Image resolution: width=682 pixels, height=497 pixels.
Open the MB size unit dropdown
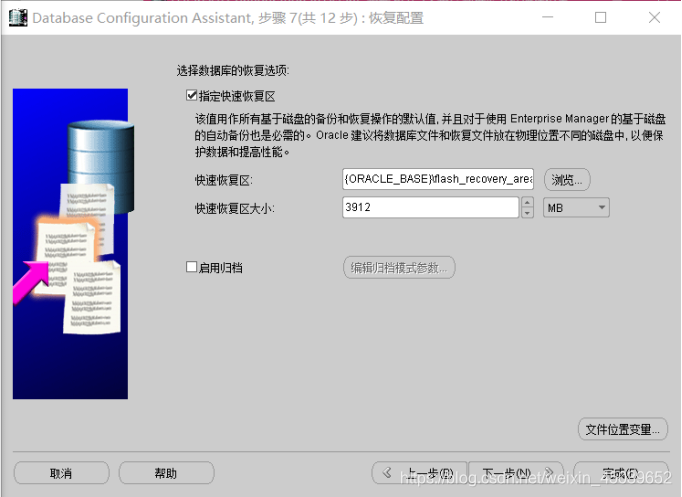(576, 207)
